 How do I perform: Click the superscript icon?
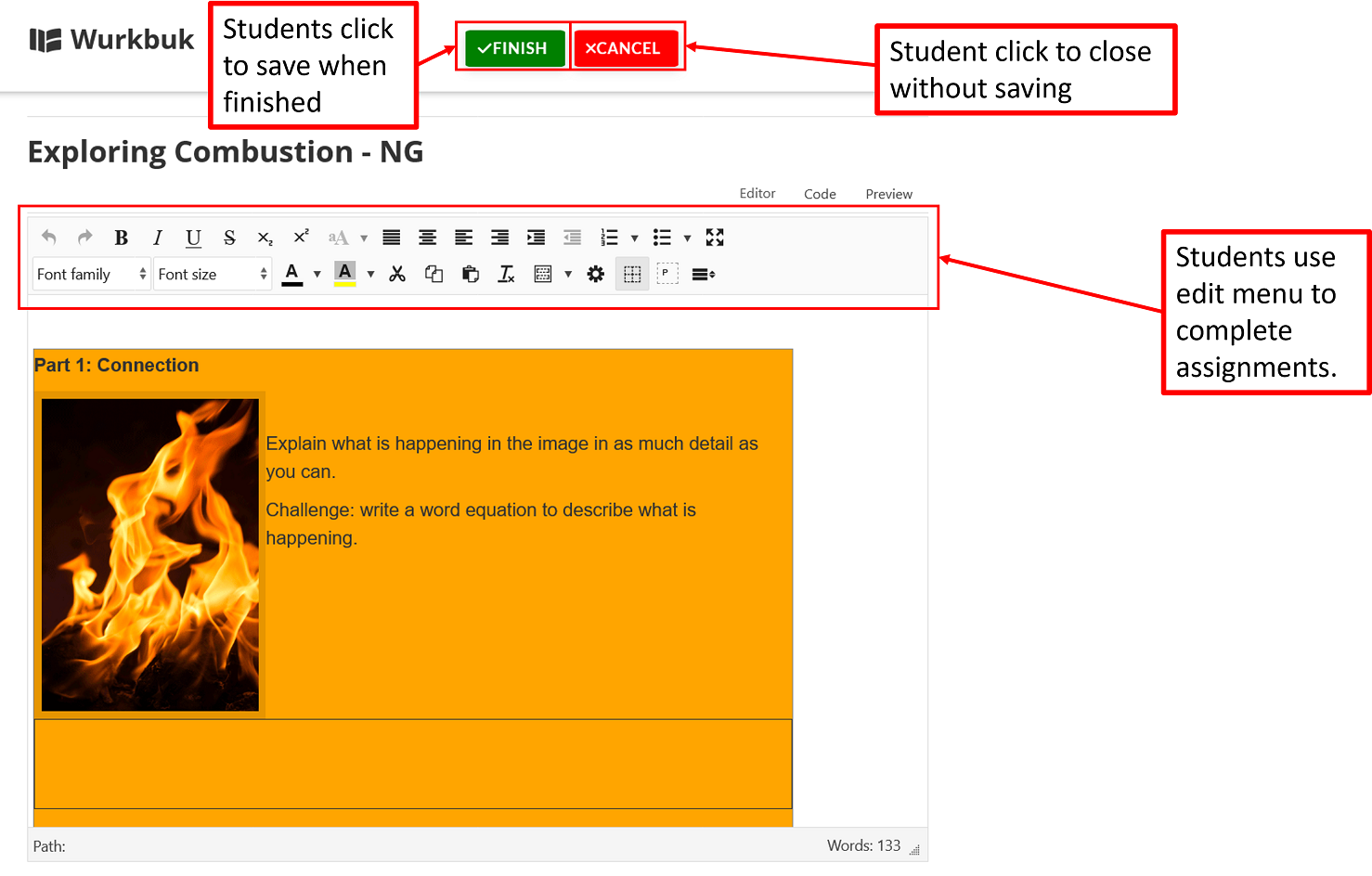tap(301, 238)
